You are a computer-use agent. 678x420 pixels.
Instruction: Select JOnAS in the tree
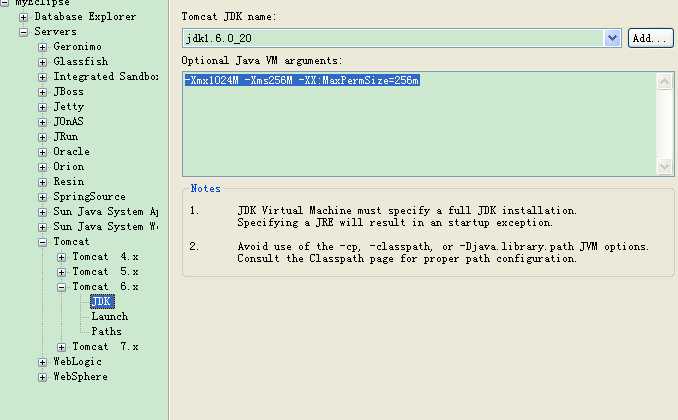[68, 121]
